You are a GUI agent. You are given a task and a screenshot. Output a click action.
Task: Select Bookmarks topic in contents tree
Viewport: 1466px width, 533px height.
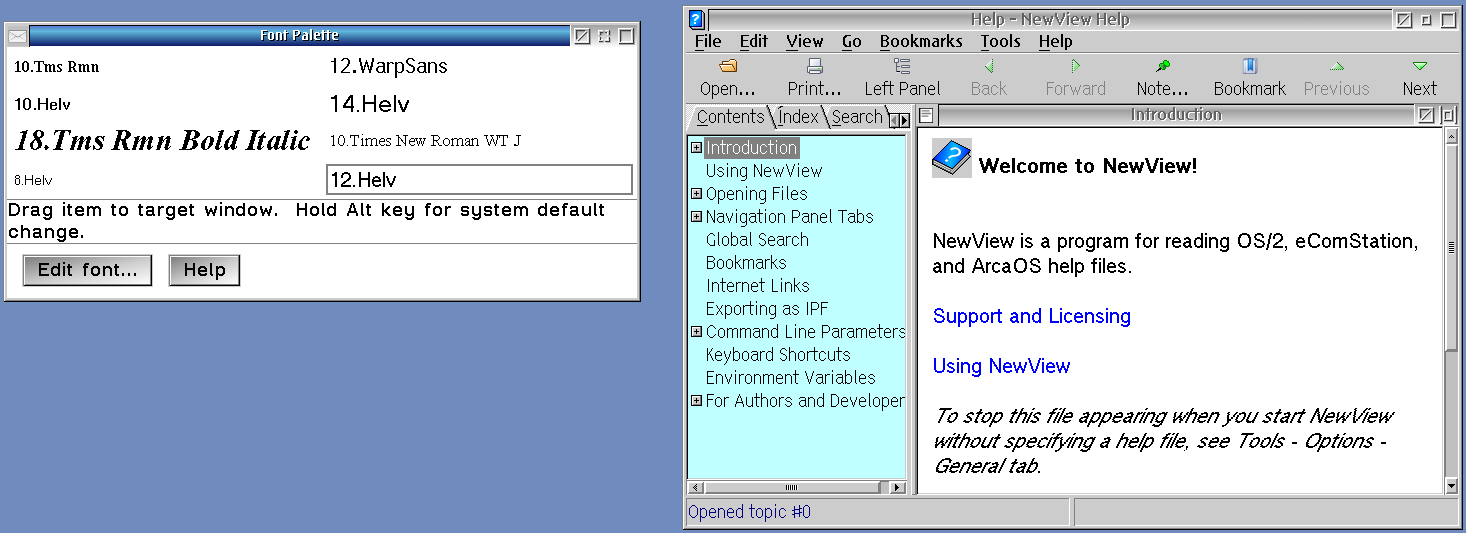746,262
